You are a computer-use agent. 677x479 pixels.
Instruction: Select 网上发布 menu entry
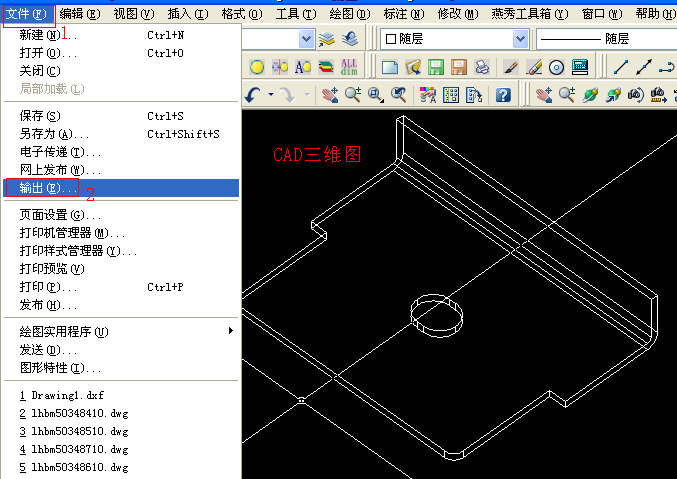(121, 170)
